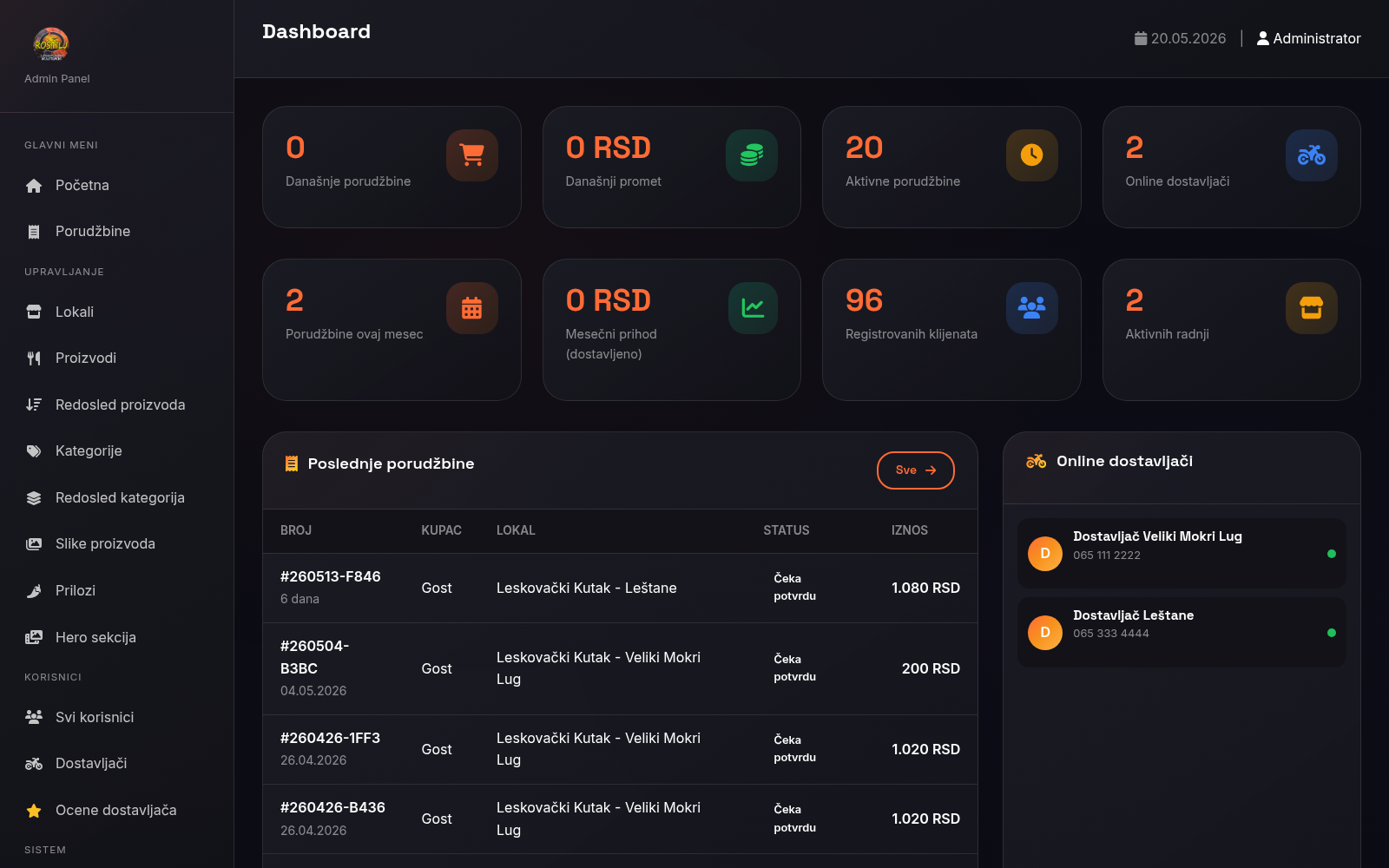
Task: Click the motorcycle icon next to Dostavljači menu
Action: pyautogui.click(x=34, y=764)
